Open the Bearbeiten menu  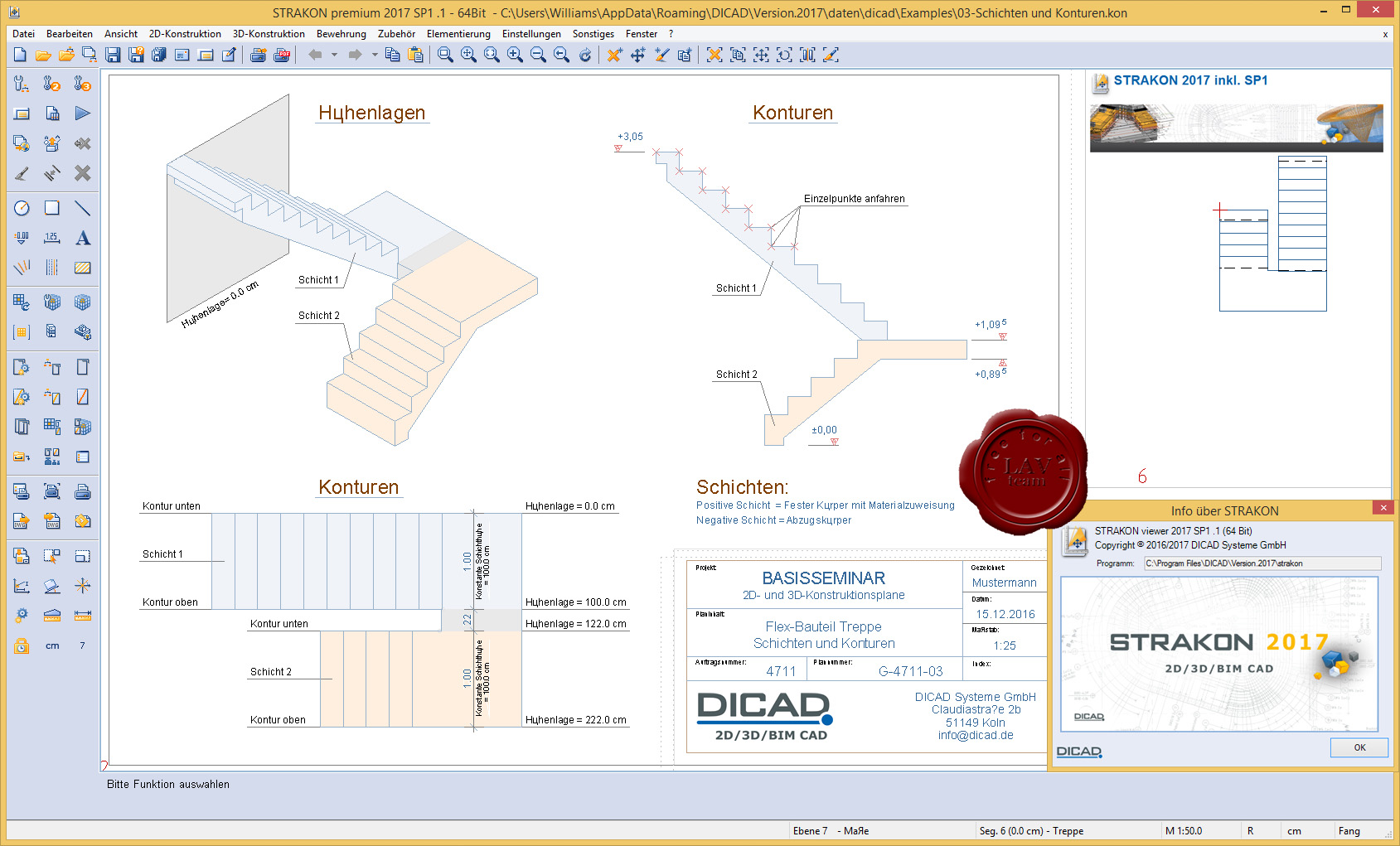(70, 34)
